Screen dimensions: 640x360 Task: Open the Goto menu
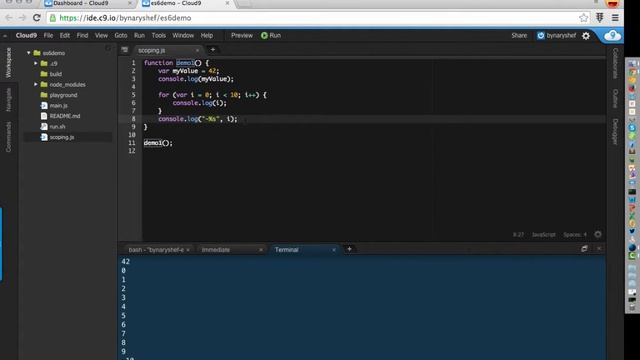point(121,36)
